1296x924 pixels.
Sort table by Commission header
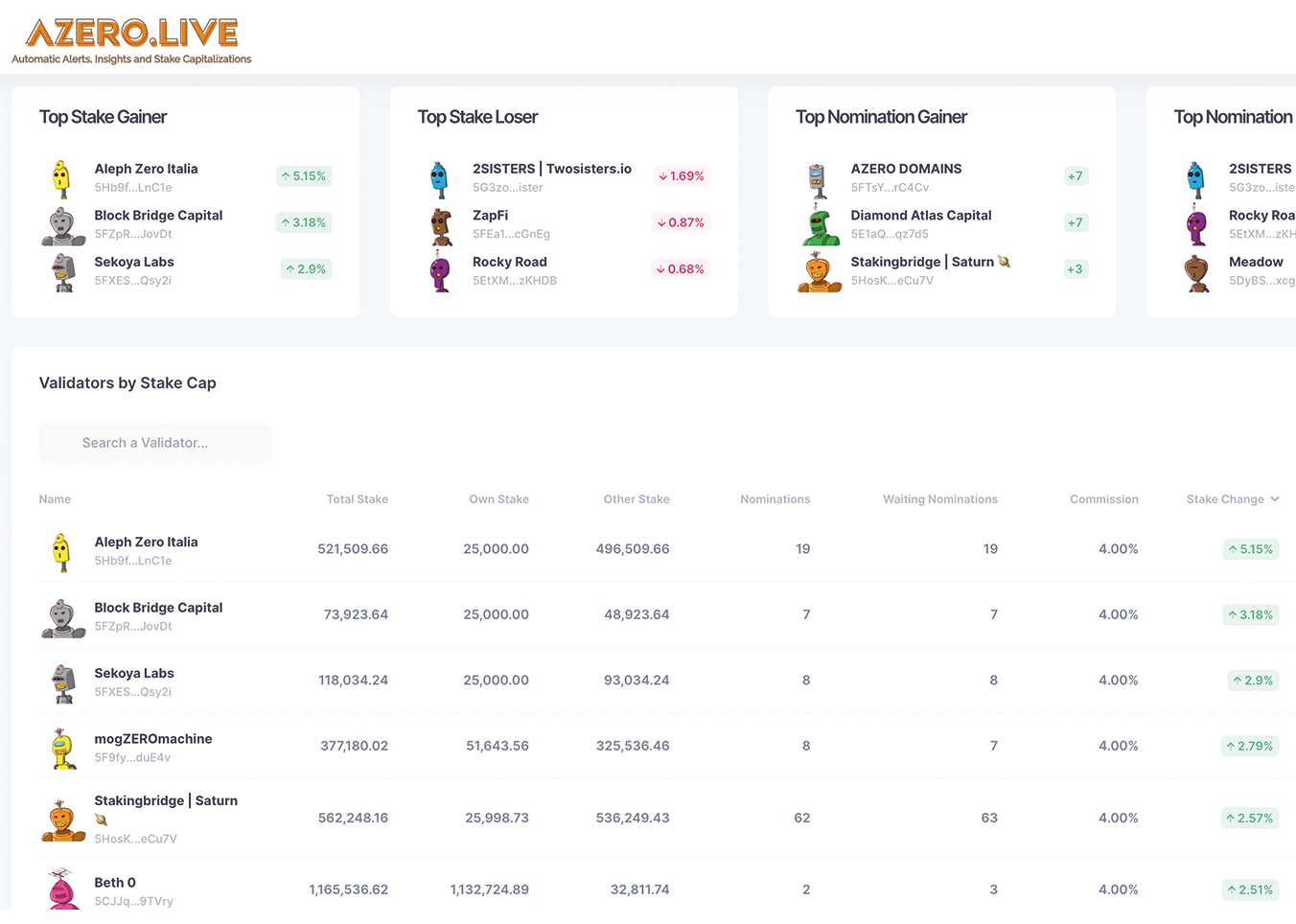[1104, 499]
